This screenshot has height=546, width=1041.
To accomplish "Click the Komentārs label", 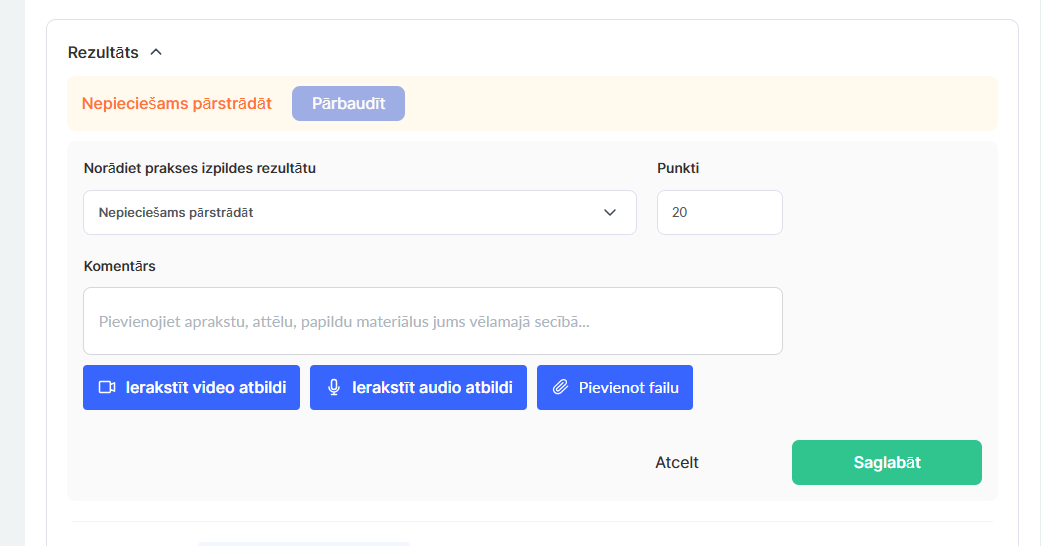I will (x=120, y=266).
